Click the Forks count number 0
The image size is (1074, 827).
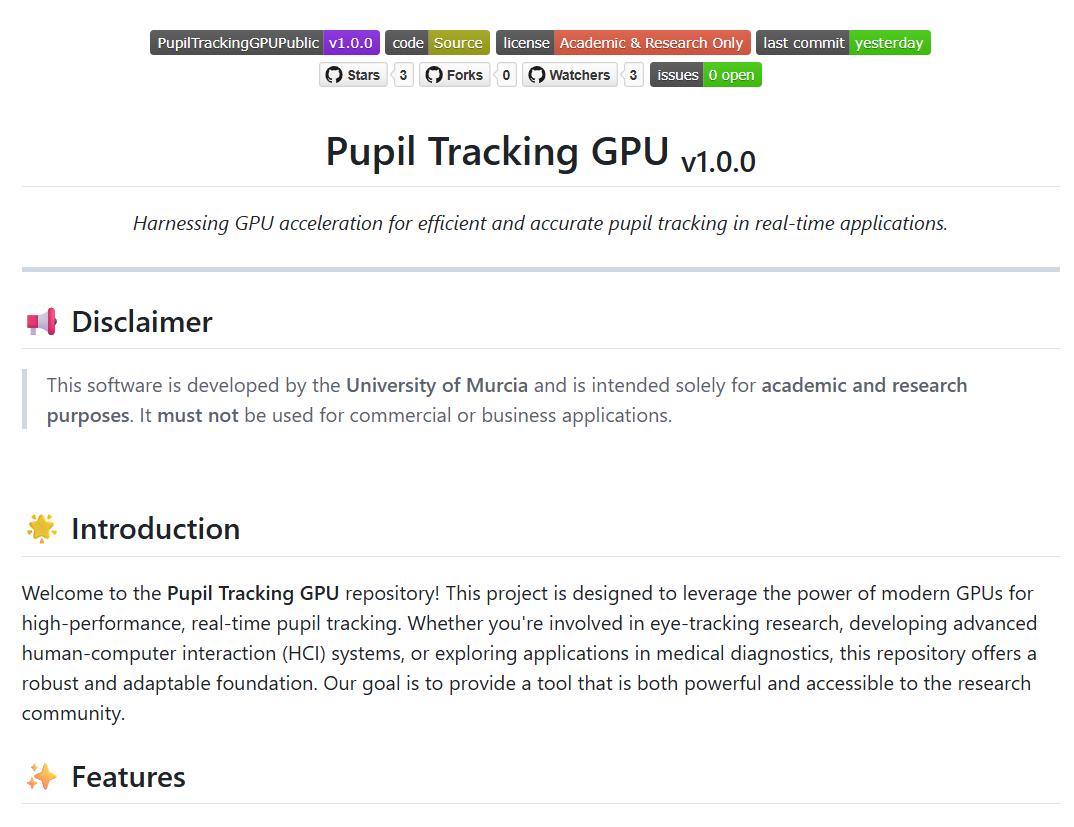click(506, 75)
